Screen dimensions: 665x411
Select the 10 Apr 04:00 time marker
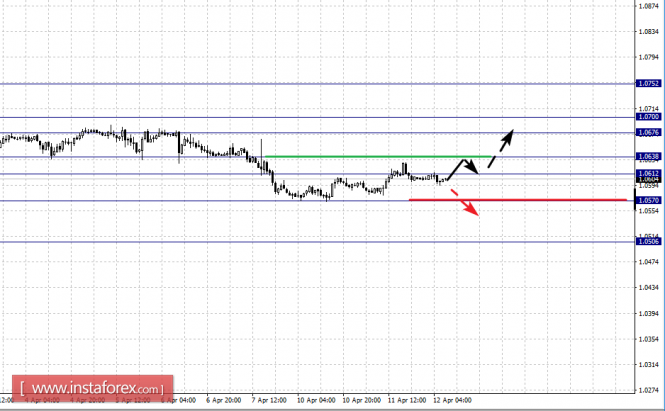(316, 400)
